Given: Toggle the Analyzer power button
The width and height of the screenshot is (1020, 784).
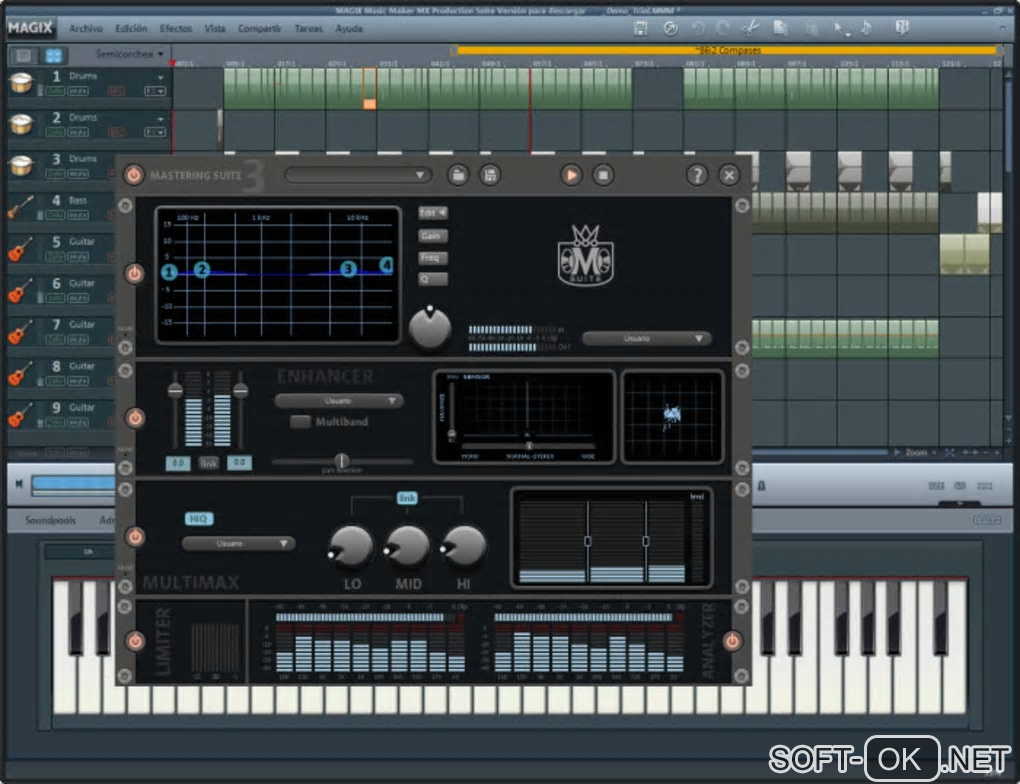Looking at the screenshot, I should point(732,642).
